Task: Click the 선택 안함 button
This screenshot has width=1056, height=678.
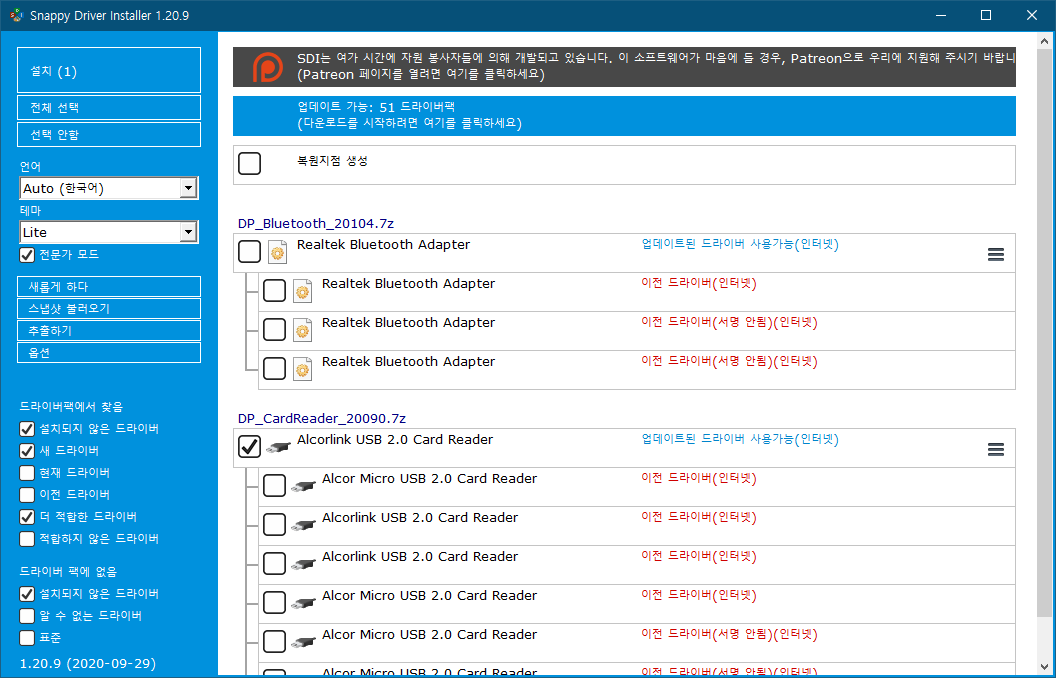Action: tap(109, 135)
